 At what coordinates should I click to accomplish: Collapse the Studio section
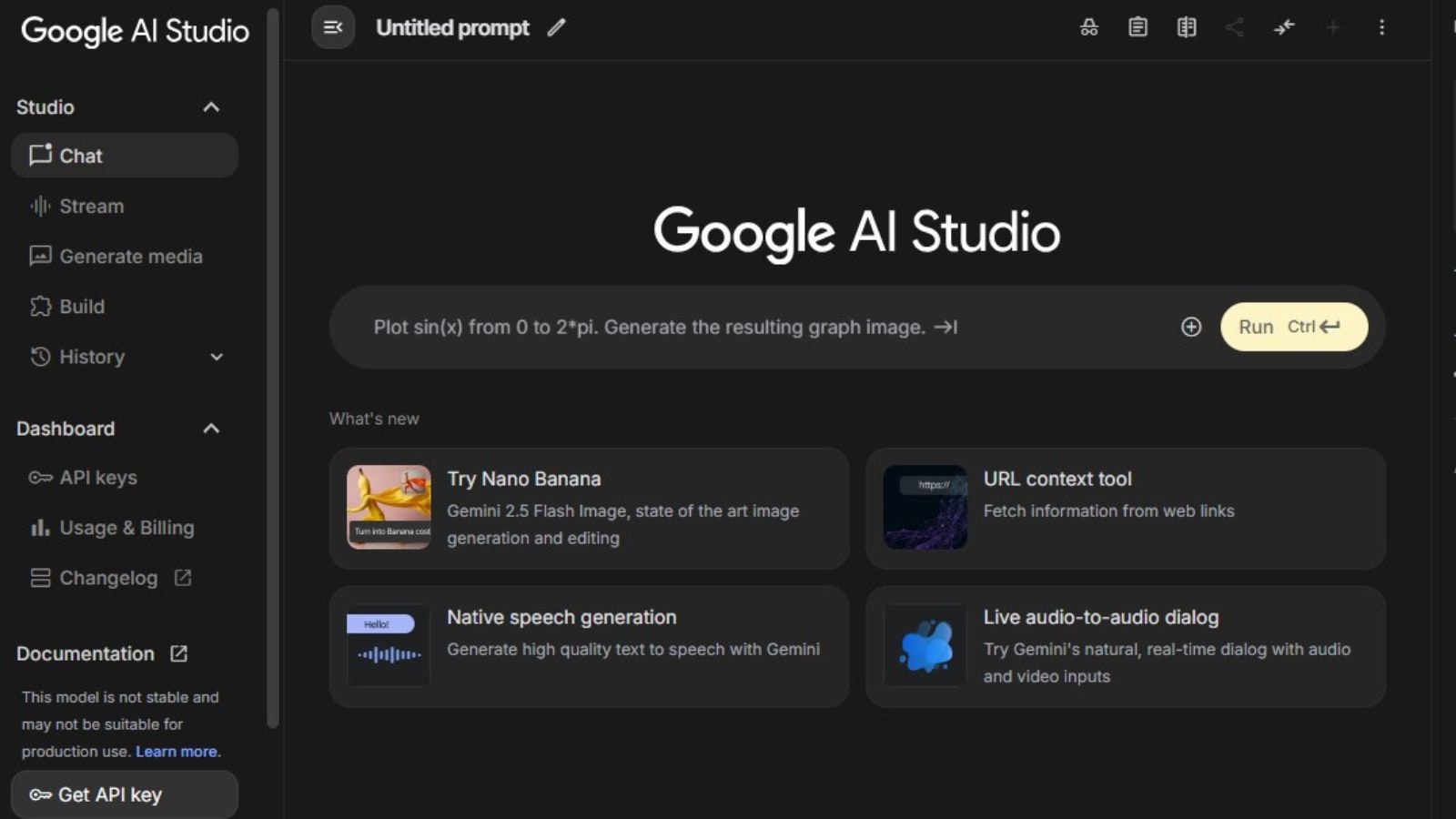(211, 107)
